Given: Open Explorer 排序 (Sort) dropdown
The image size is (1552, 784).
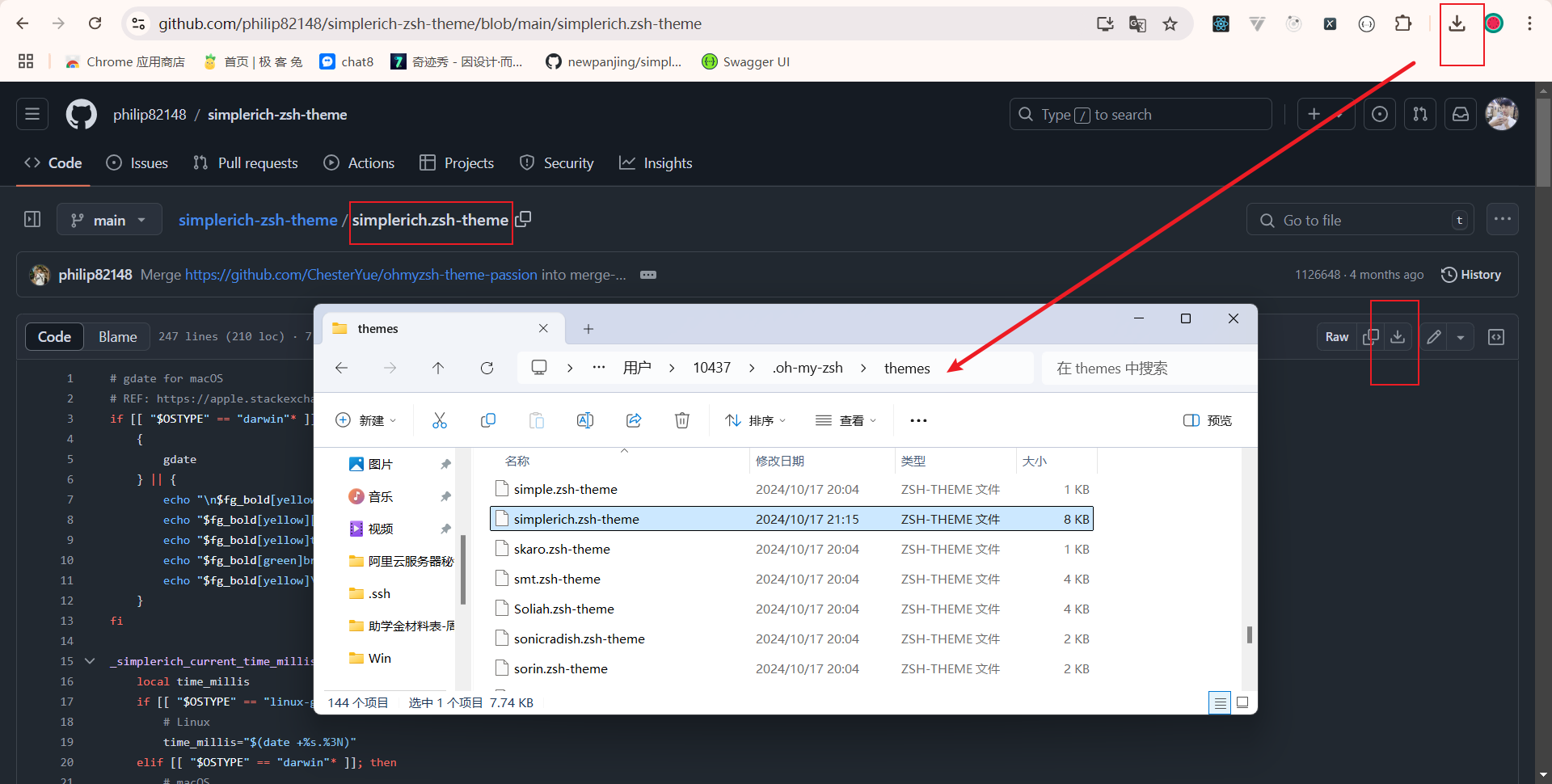Looking at the screenshot, I should pos(755,420).
